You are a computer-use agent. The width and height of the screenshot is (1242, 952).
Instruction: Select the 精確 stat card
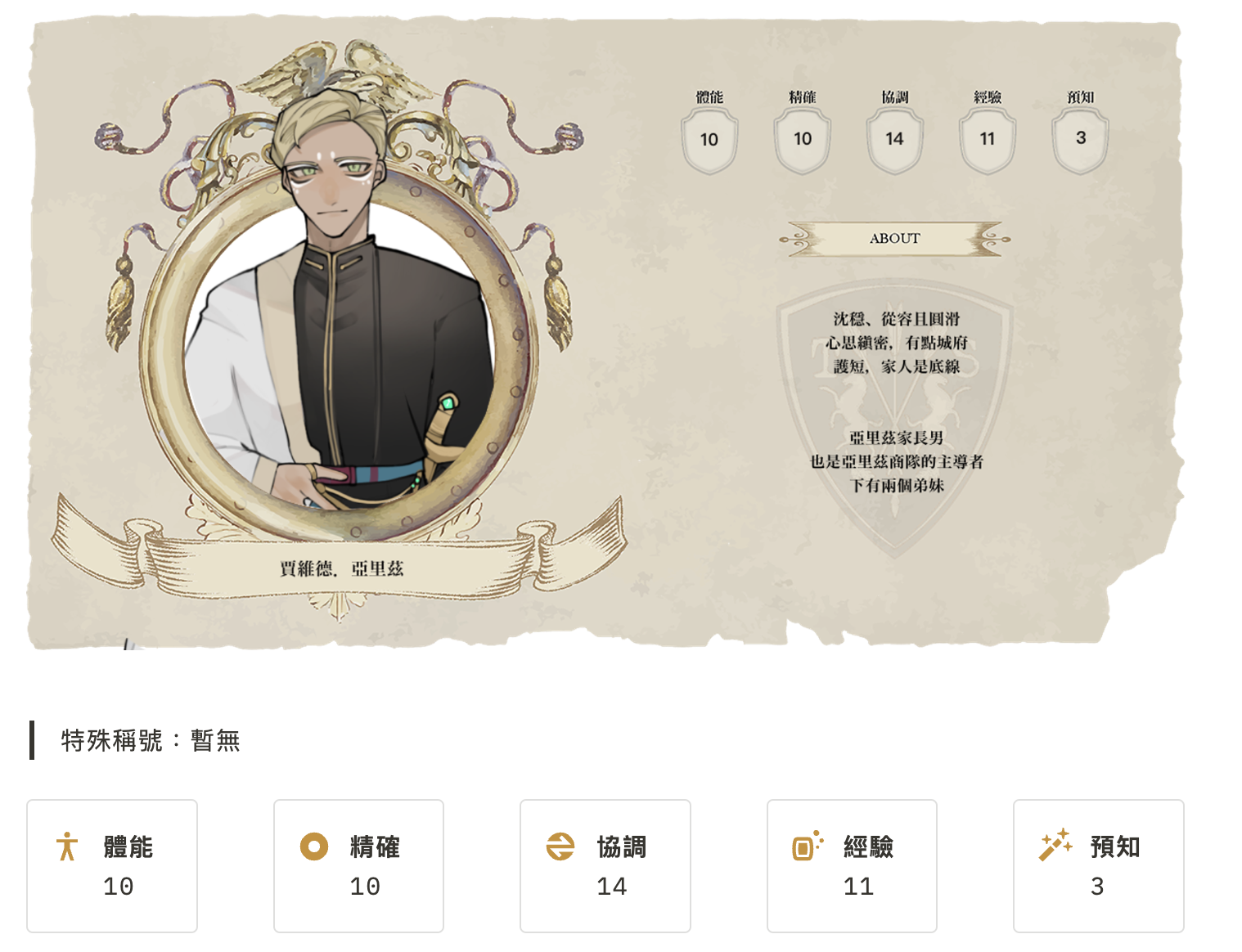coord(359,866)
